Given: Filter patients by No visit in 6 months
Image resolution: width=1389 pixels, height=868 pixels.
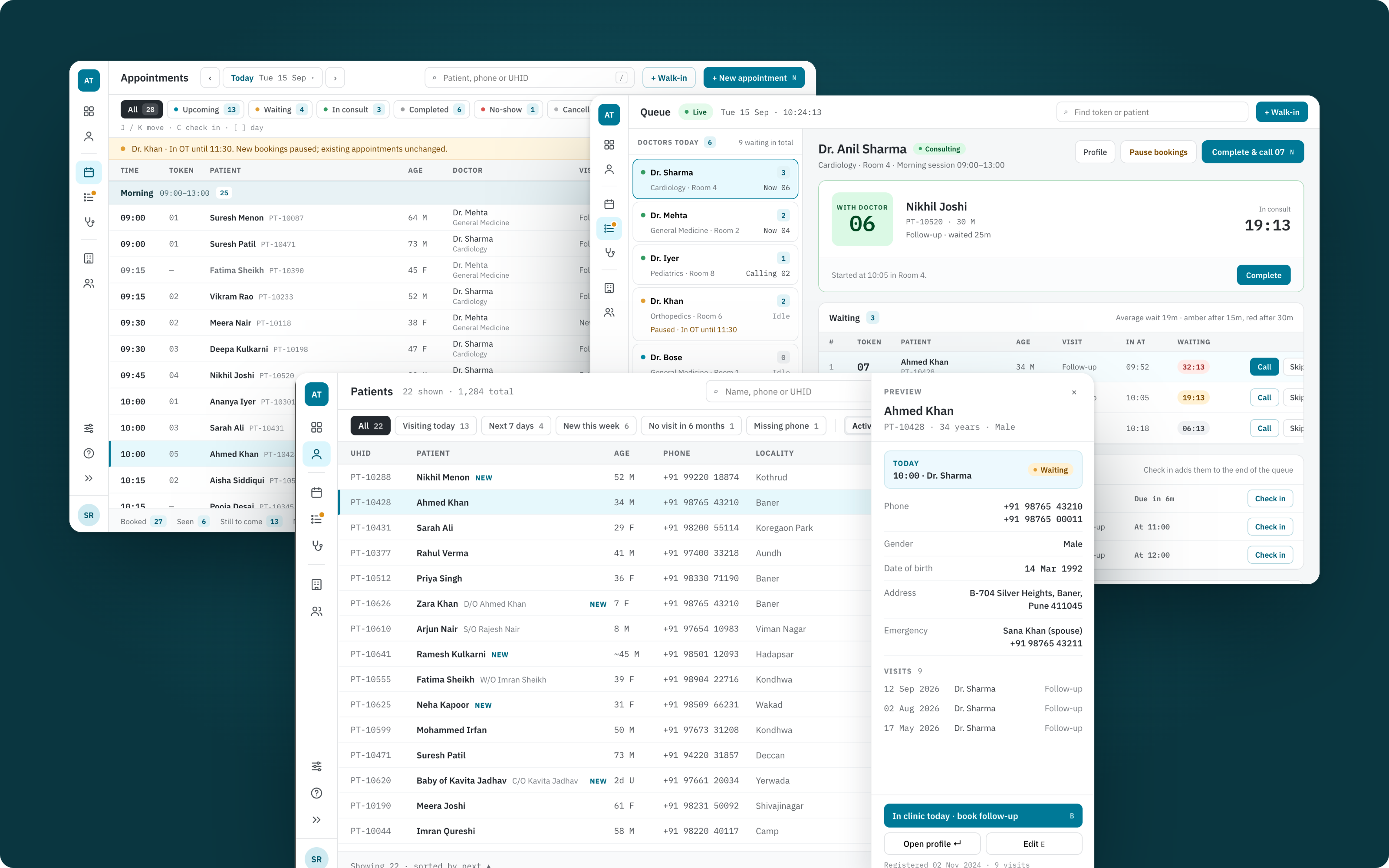Looking at the screenshot, I should tap(691, 426).
